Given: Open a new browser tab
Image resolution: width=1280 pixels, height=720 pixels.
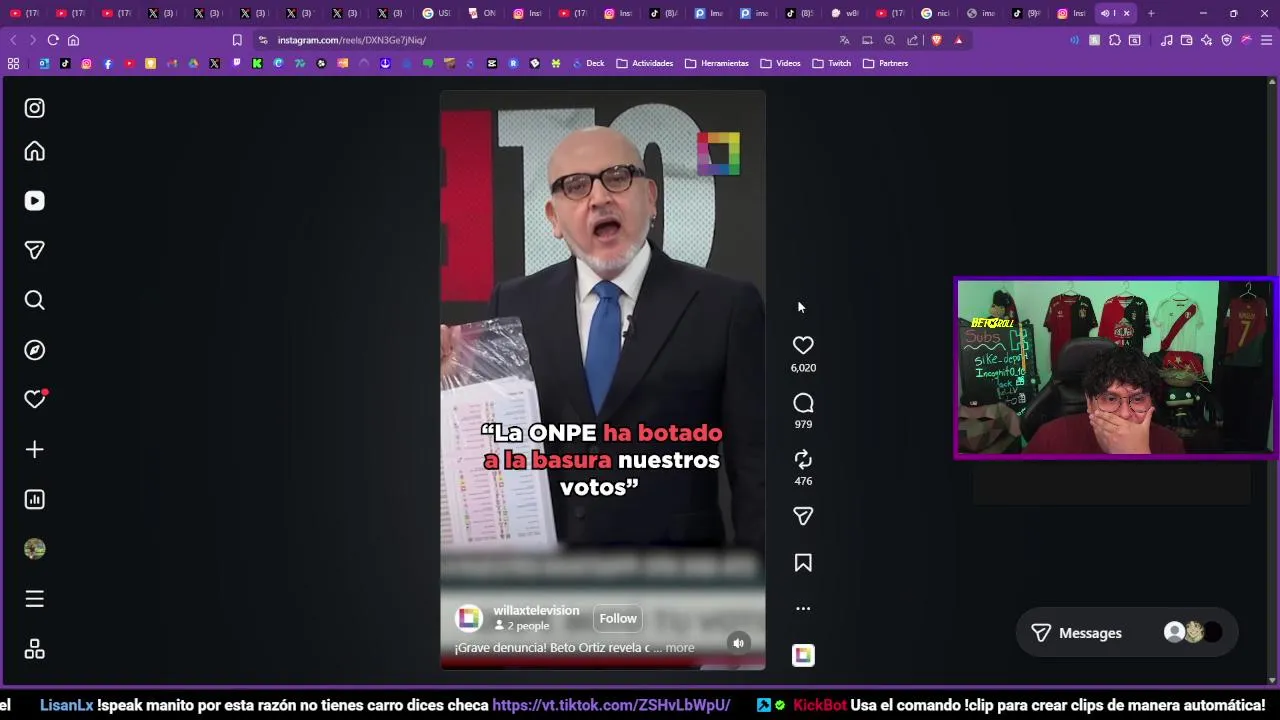Looking at the screenshot, I should click(1151, 13).
